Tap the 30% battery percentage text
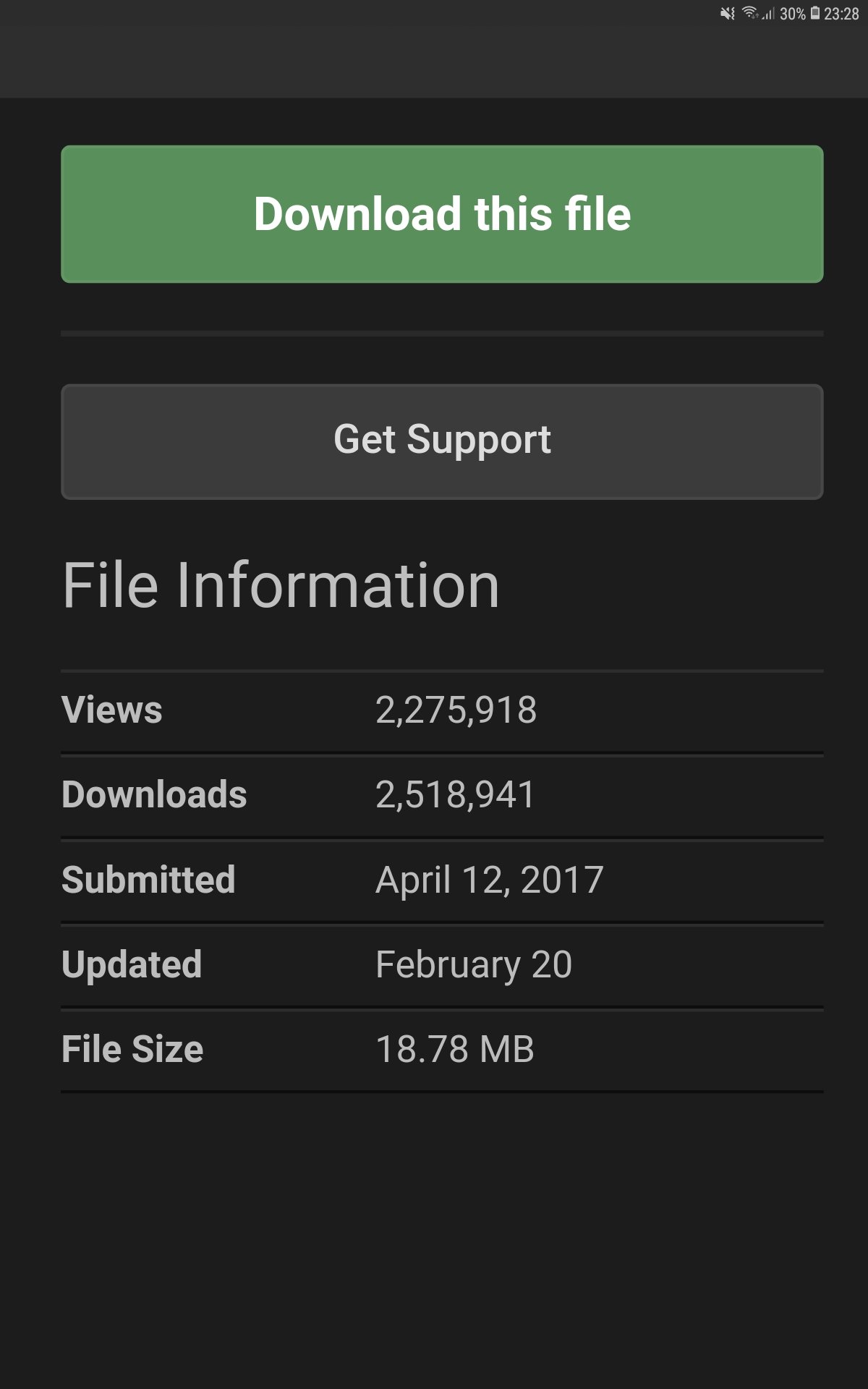Viewport: 868px width, 1389px height. 793,14
